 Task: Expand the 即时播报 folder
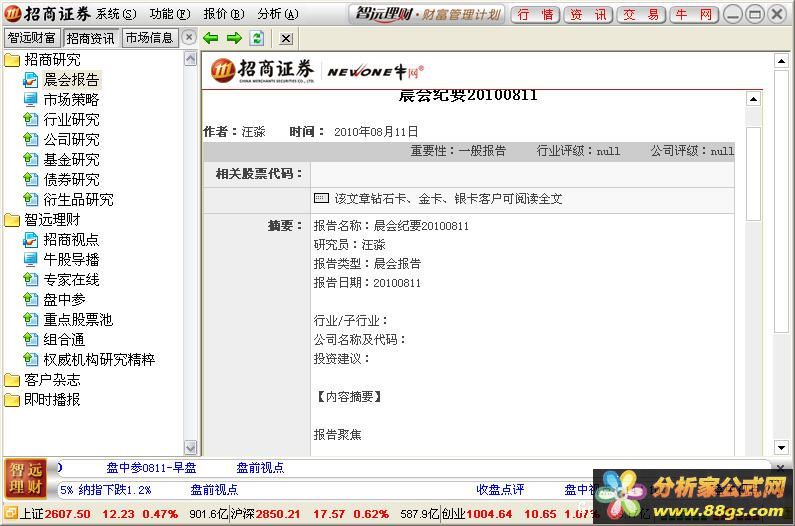[x=12, y=400]
